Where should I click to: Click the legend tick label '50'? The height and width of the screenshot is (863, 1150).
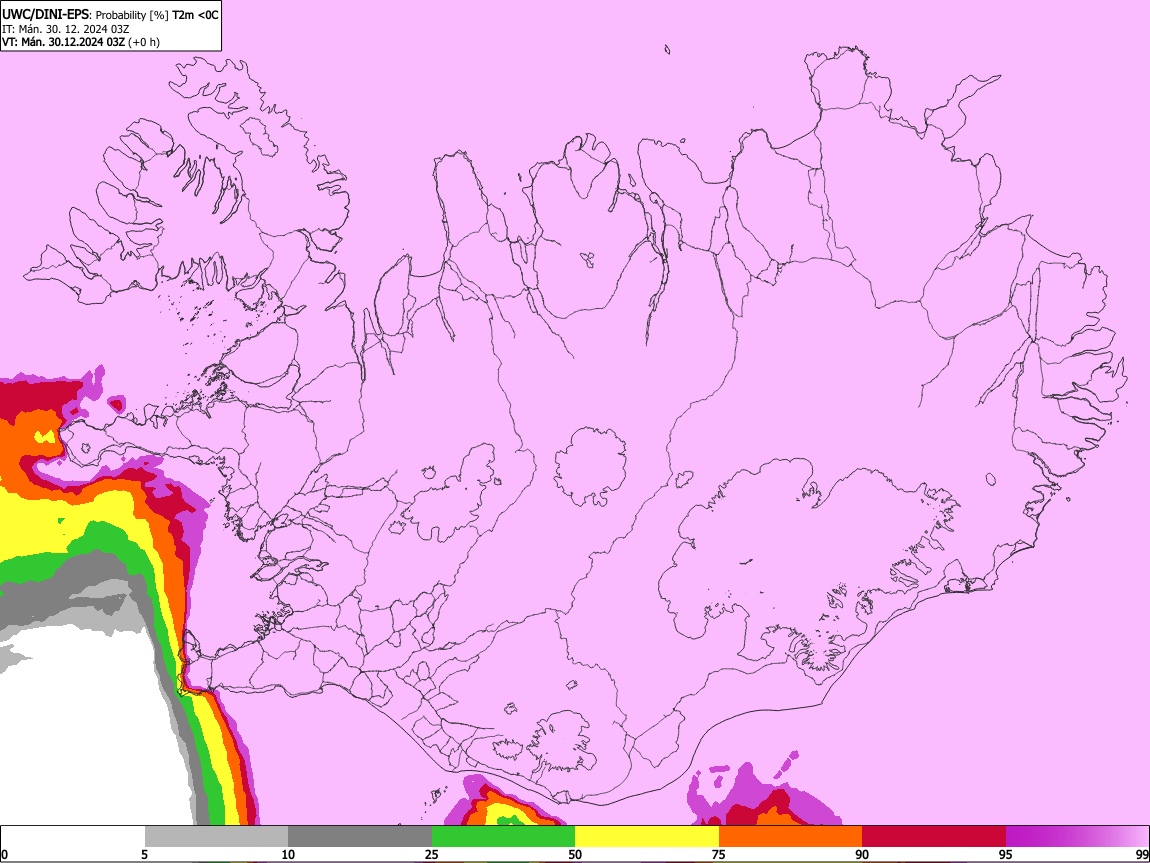[x=575, y=855]
